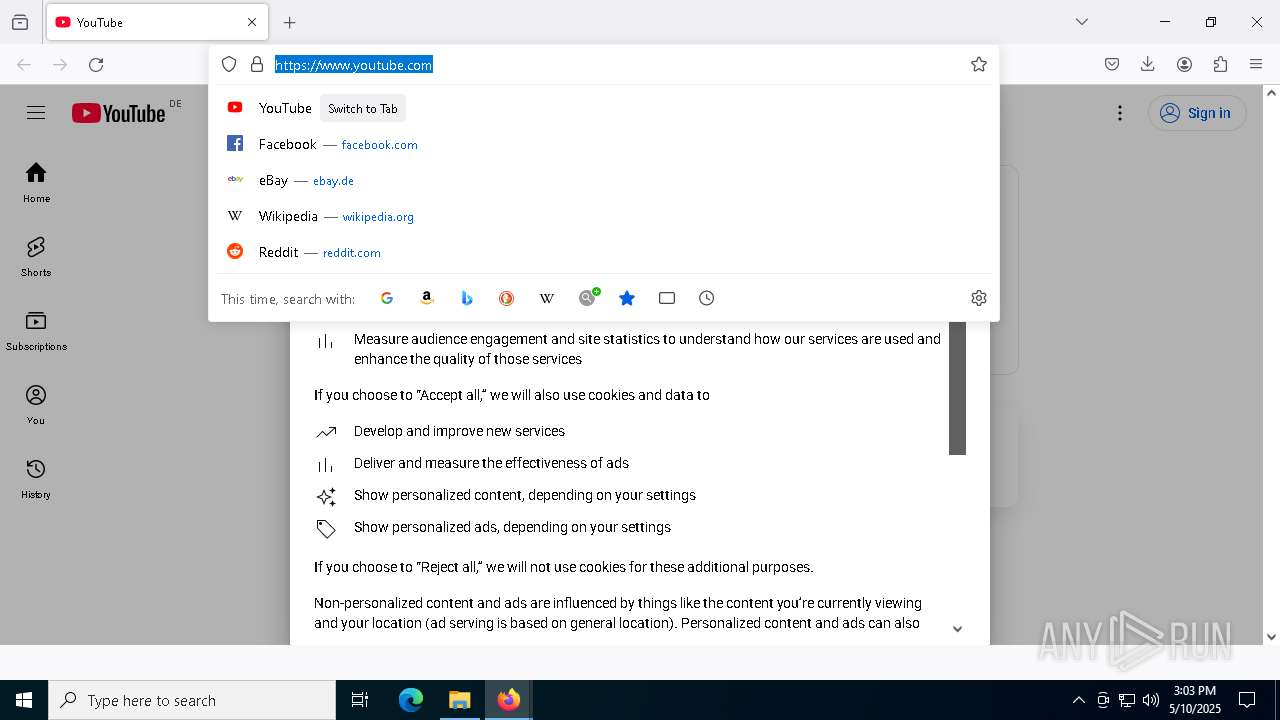Select the YouTube Switch to Tab suggestion
Screen dimensions: 1280x720
604,108
